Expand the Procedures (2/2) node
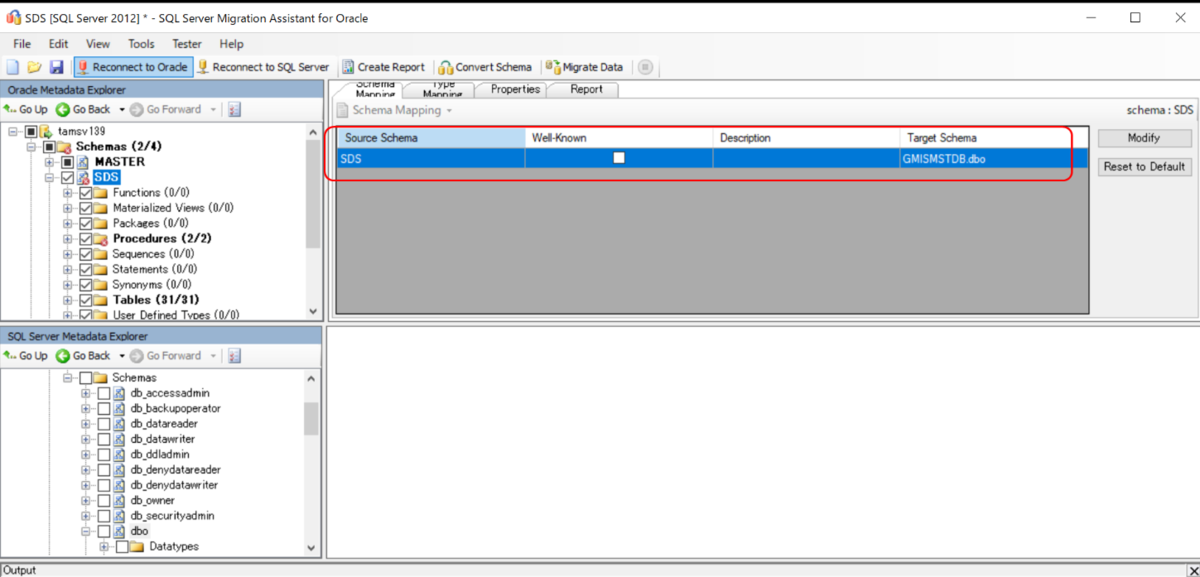 (68, 239)
